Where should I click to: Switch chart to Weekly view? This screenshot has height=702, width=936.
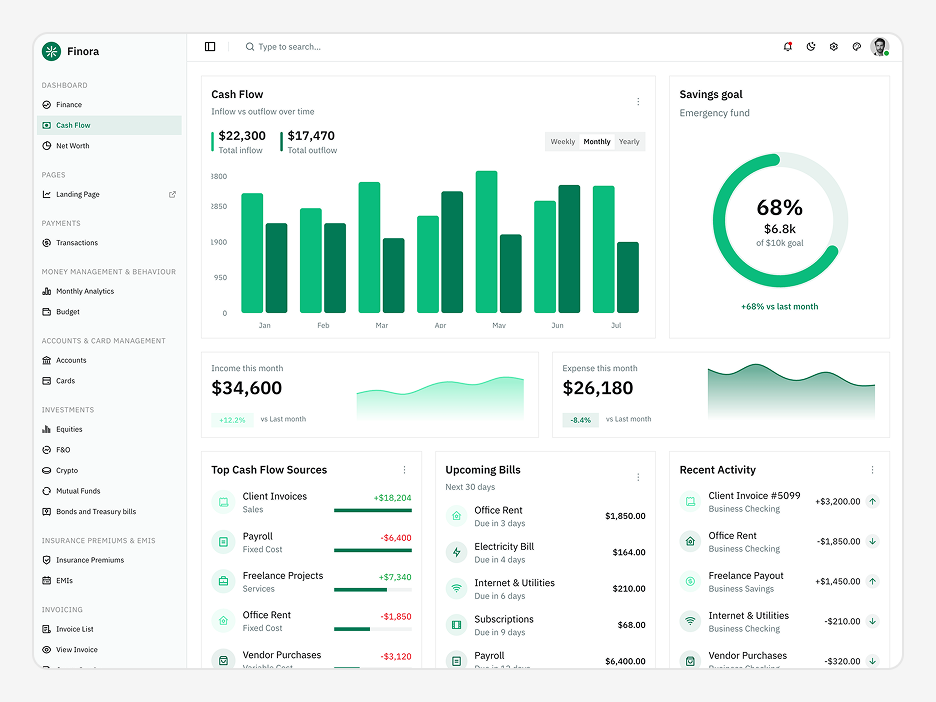562,141
